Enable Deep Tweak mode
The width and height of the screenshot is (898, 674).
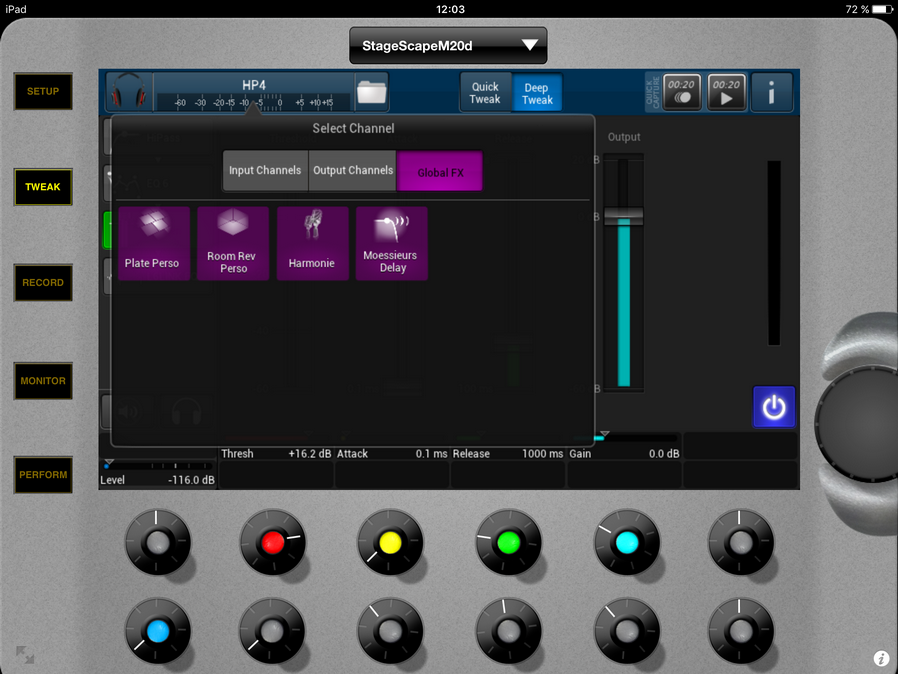point(537,93)
